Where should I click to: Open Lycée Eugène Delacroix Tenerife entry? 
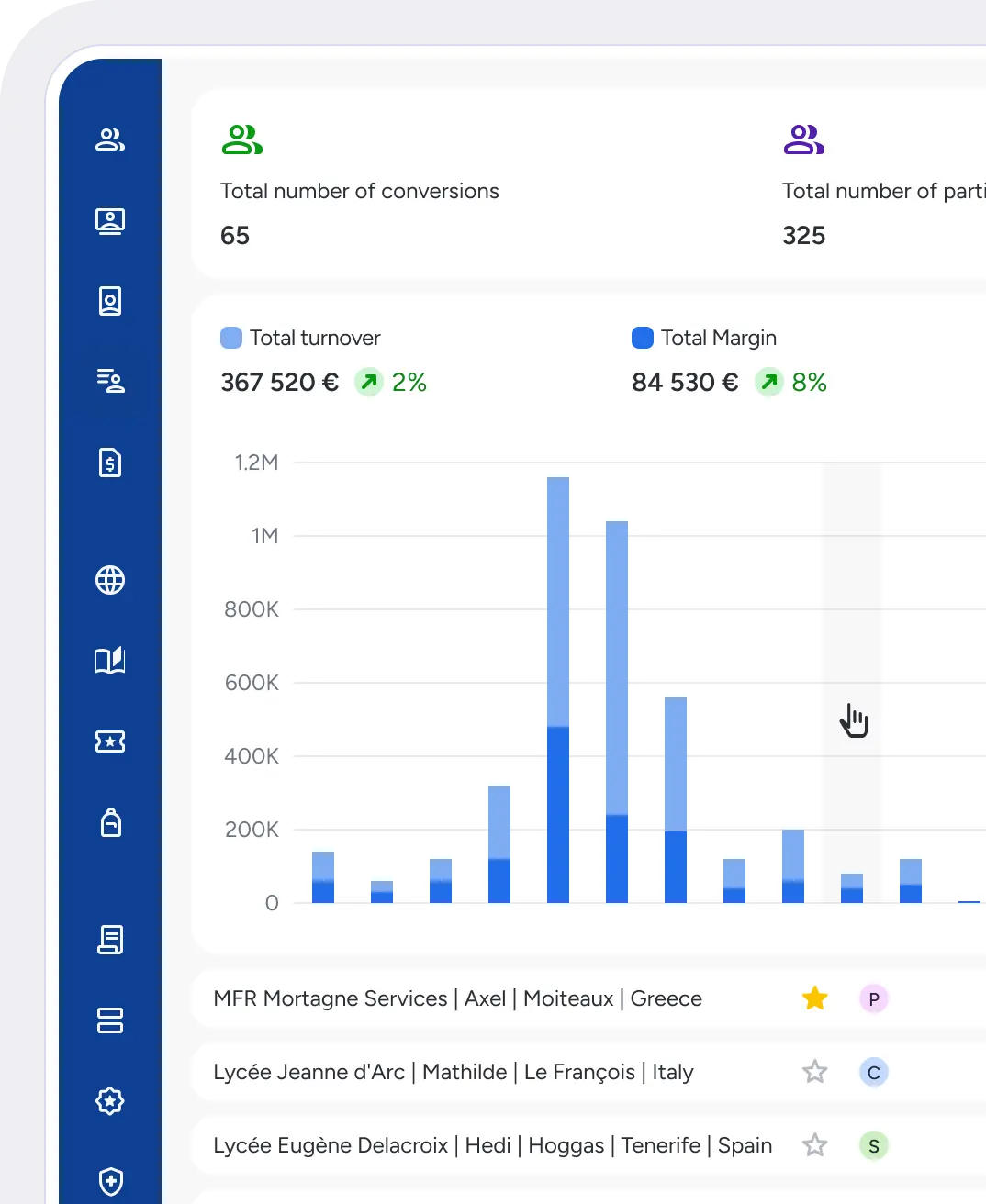(x=492, y=1145)
